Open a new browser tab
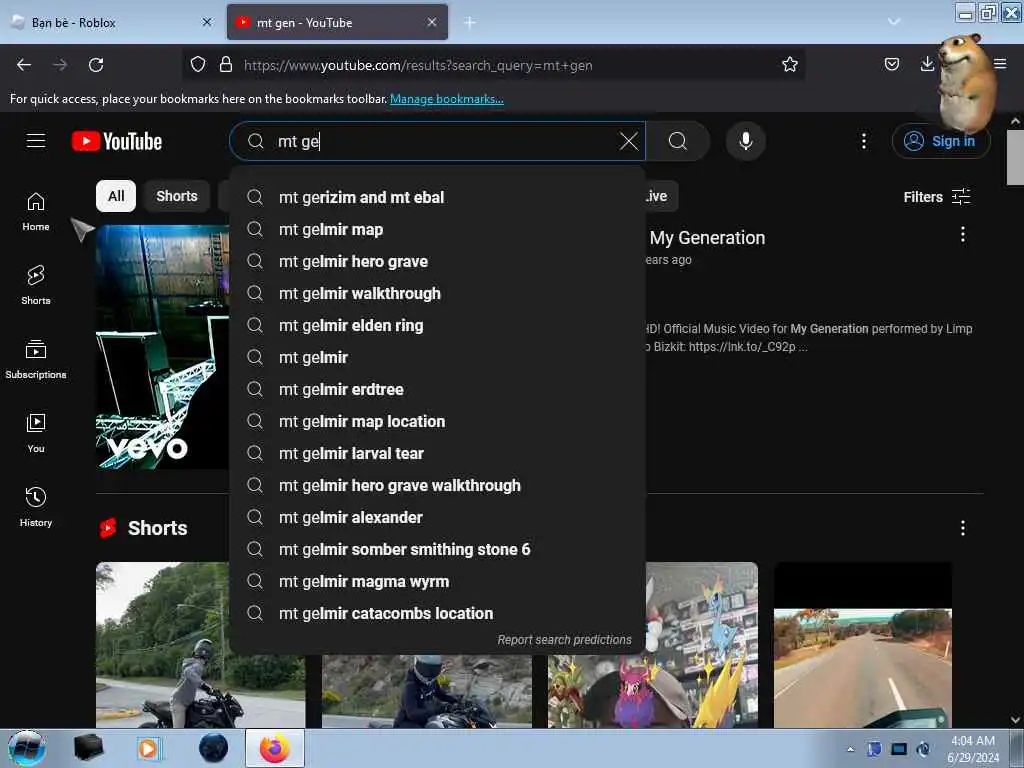The height and width of the screenshot is (768, 1024). (x=470, y=22)
